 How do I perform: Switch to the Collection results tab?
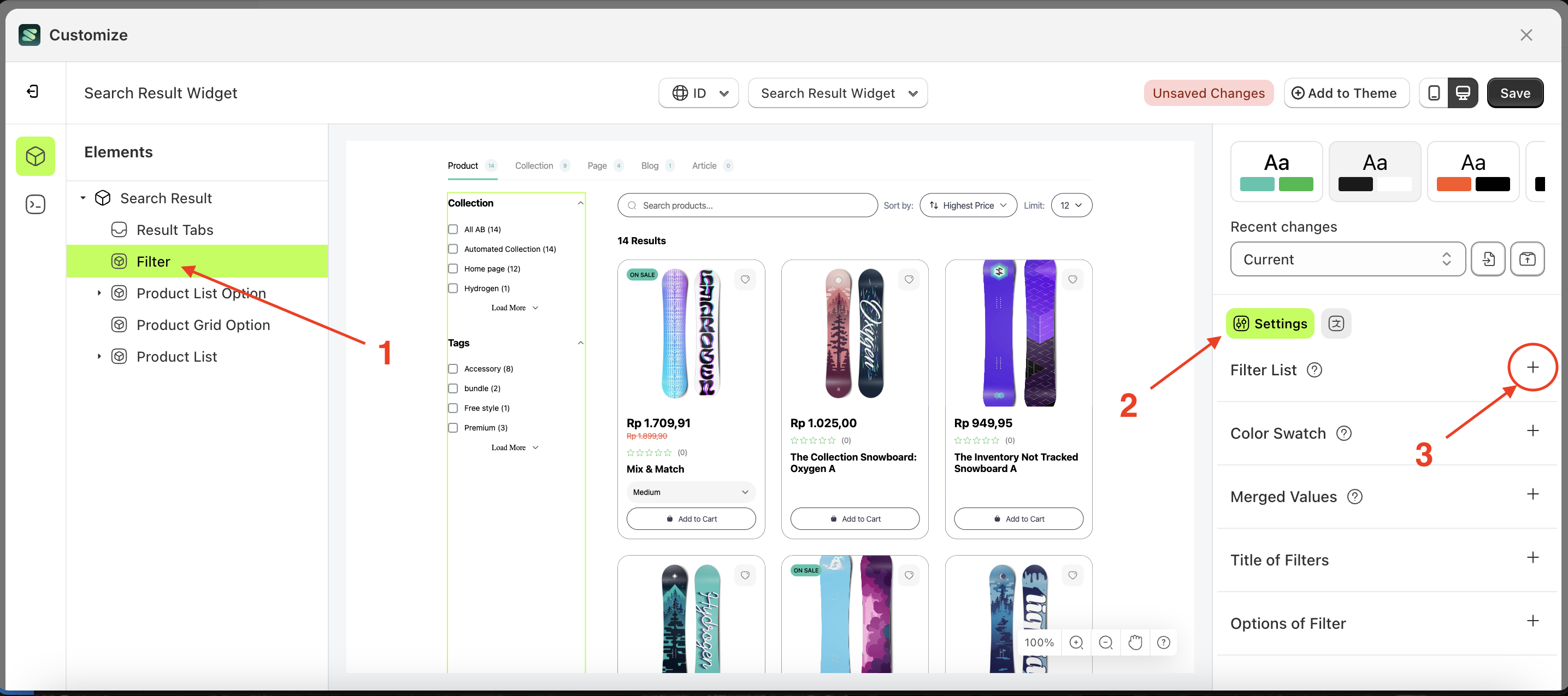tap(534, 165)
